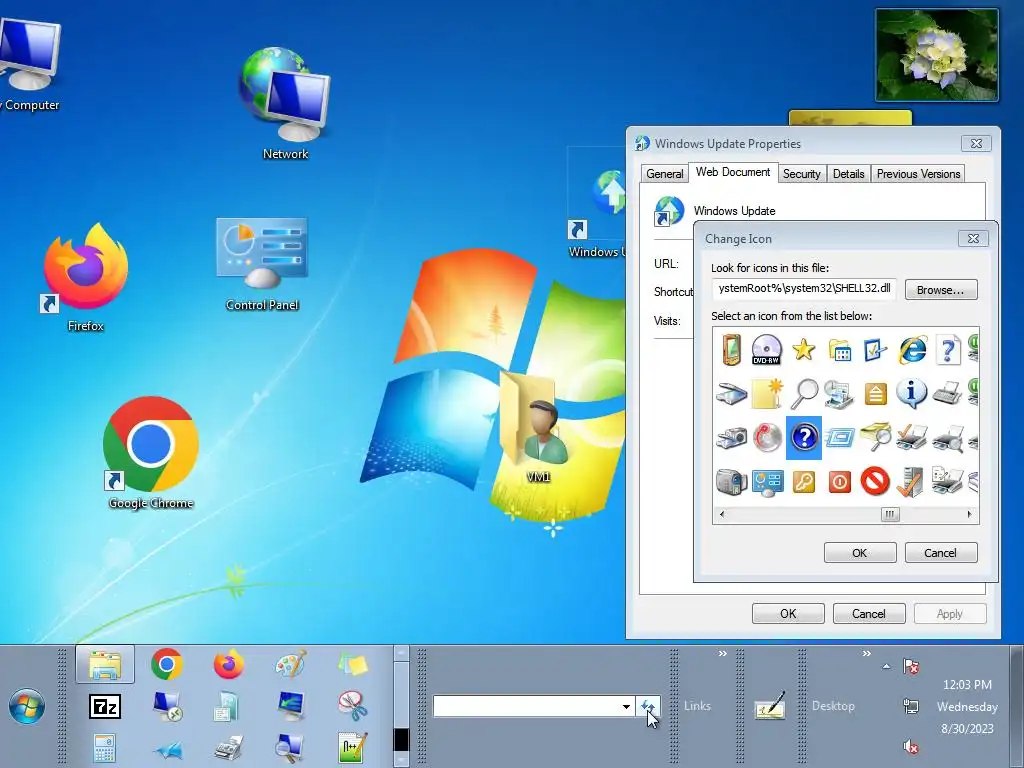Select the DVD-RW disc icon in list
This screenshot has width=1024, height=768.
coord(767,349)
